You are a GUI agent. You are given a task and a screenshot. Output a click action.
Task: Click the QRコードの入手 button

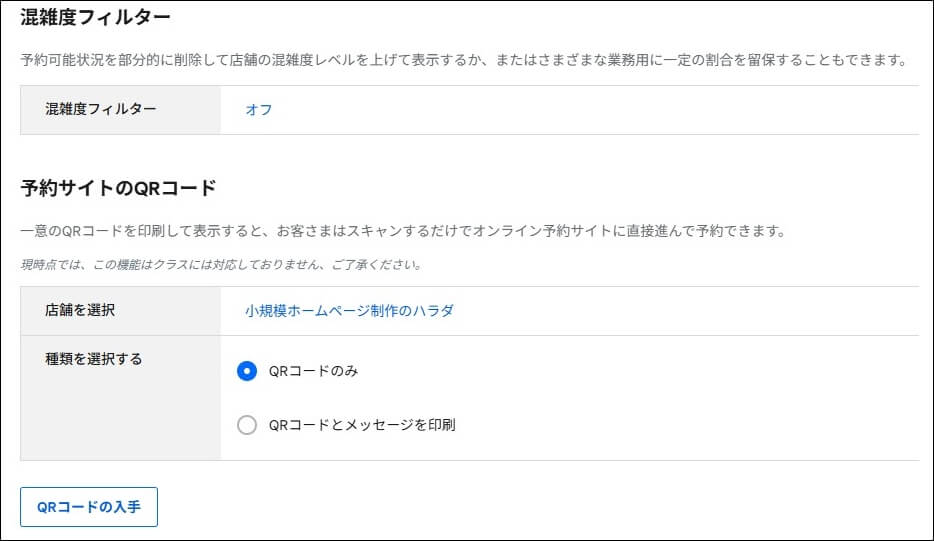(89, 507)
